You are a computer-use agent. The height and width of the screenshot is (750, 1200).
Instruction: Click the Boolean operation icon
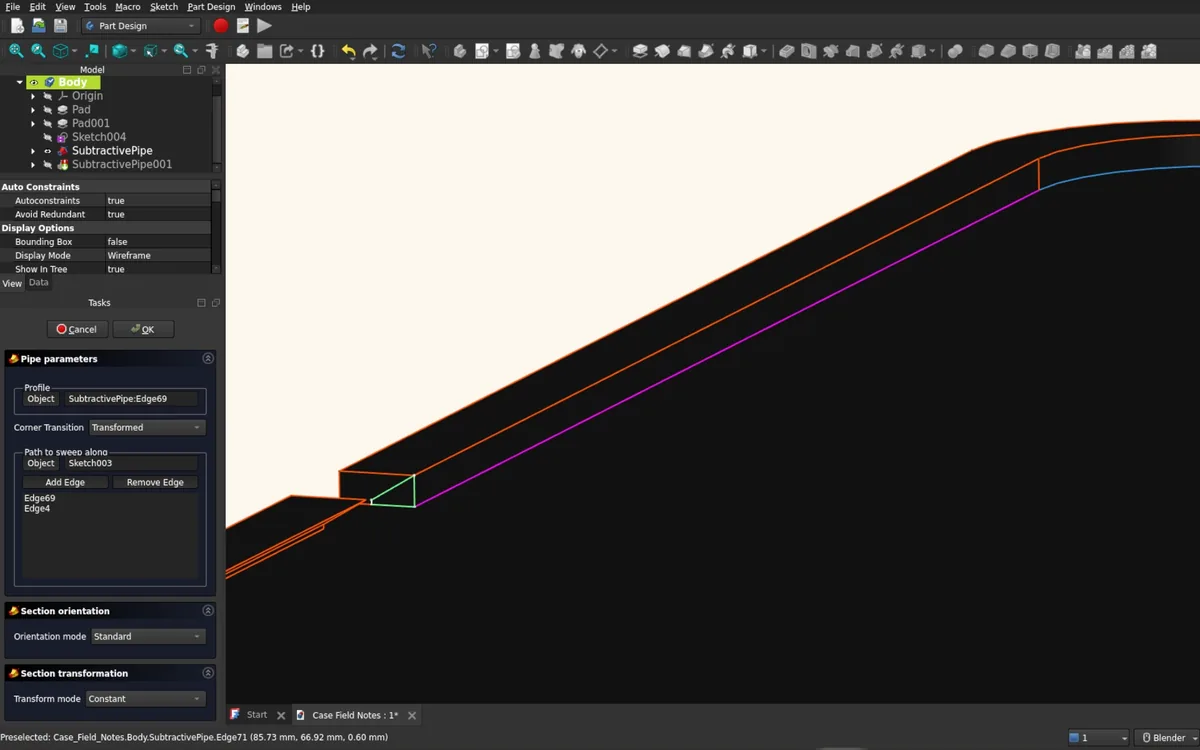click(955, 51)
